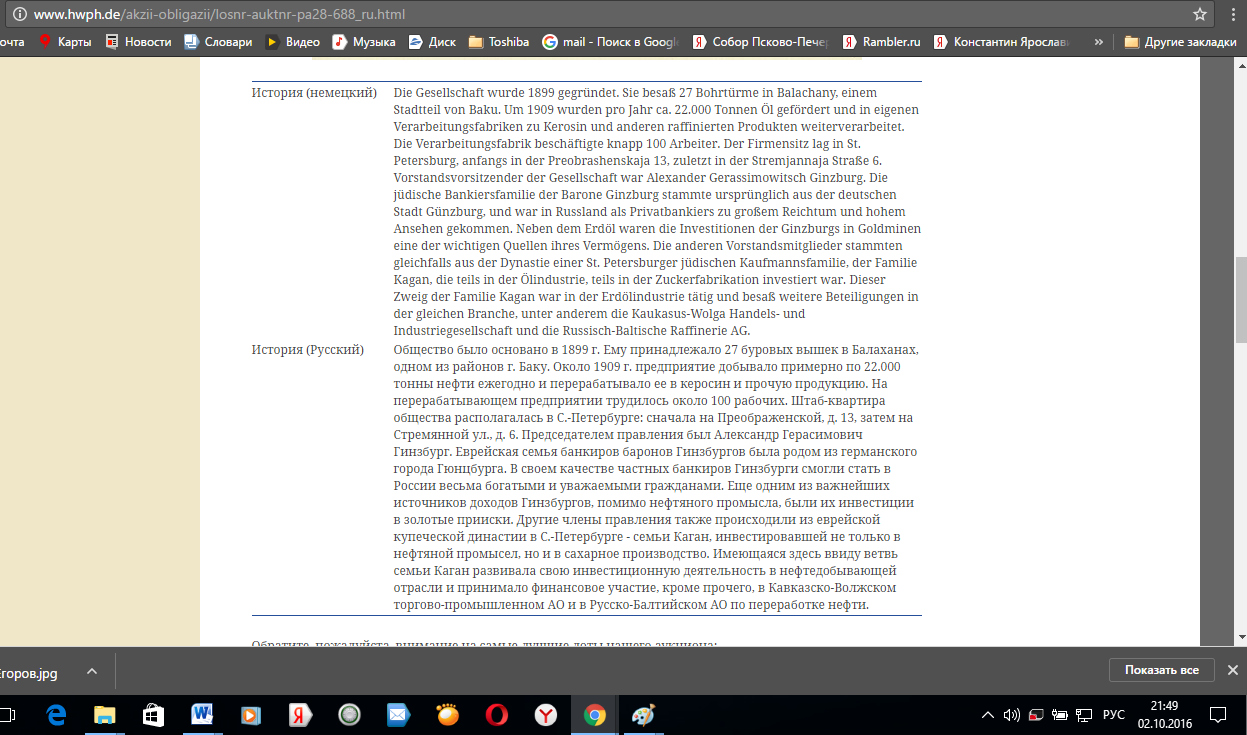Show hidden system tray icons

[988, 715]
